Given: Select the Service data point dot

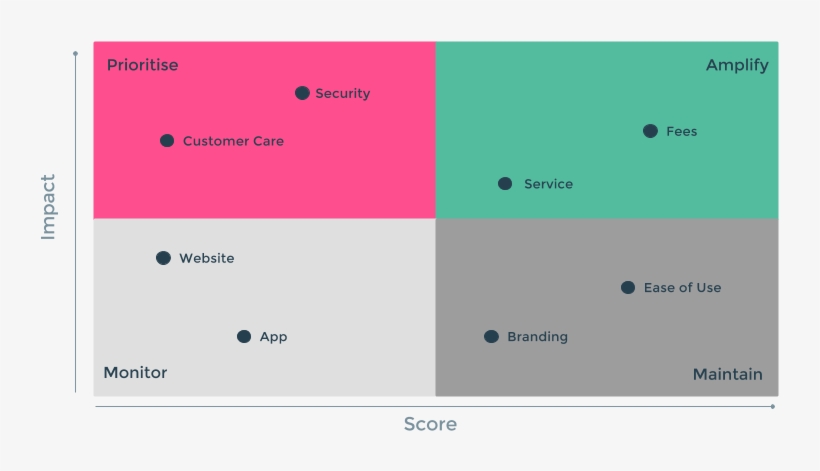Looking at the screenshot, I should [x=505, y=184].
